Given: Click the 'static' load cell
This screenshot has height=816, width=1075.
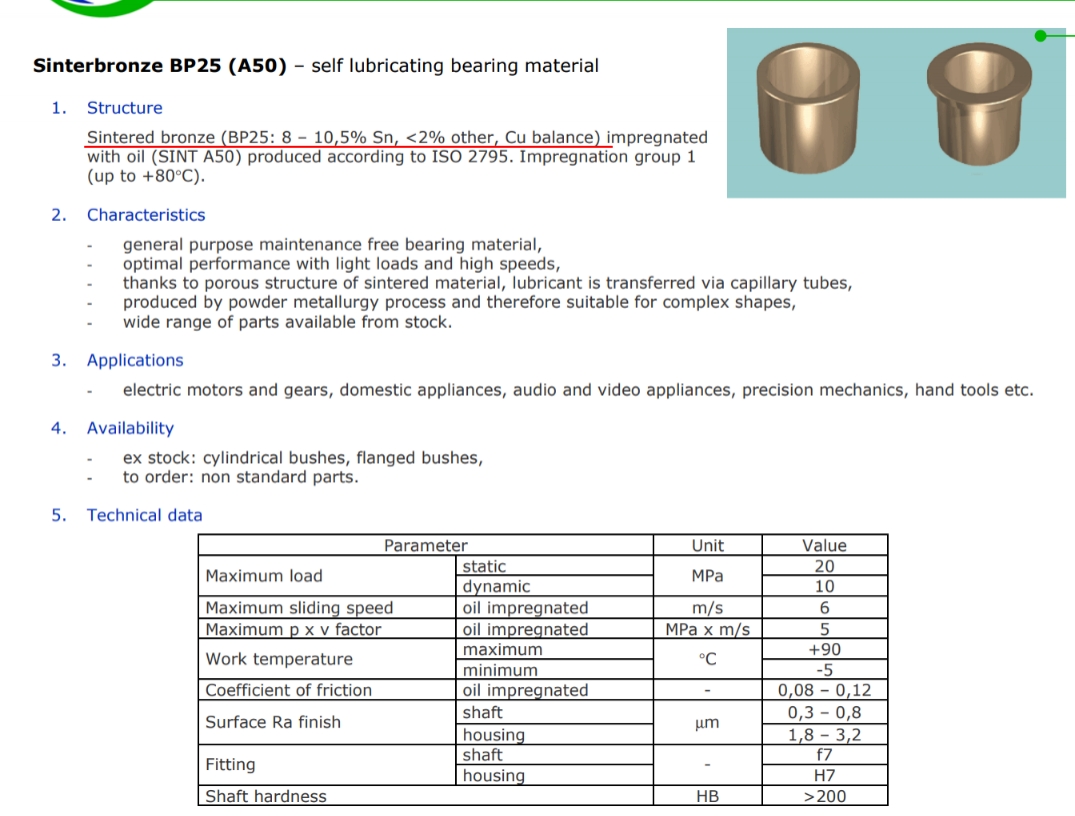Looking at the screenshot, I should (x=554, y=566).
